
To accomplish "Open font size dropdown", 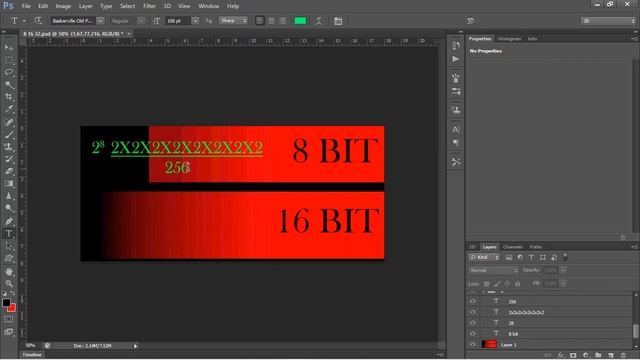I will [x=196, y=21].
